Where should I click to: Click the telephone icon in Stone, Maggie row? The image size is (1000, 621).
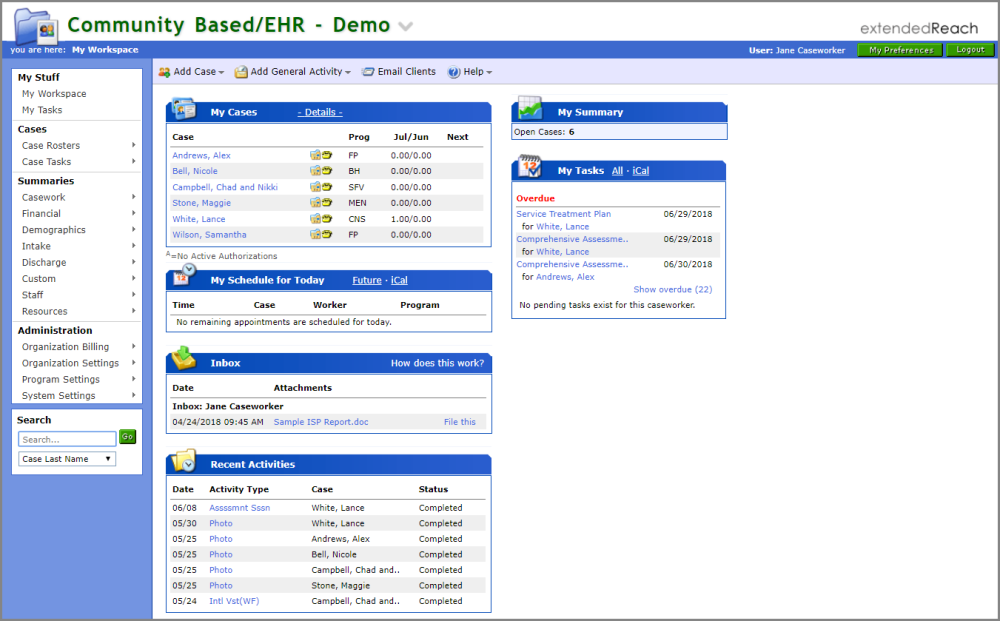click(327, 203)
